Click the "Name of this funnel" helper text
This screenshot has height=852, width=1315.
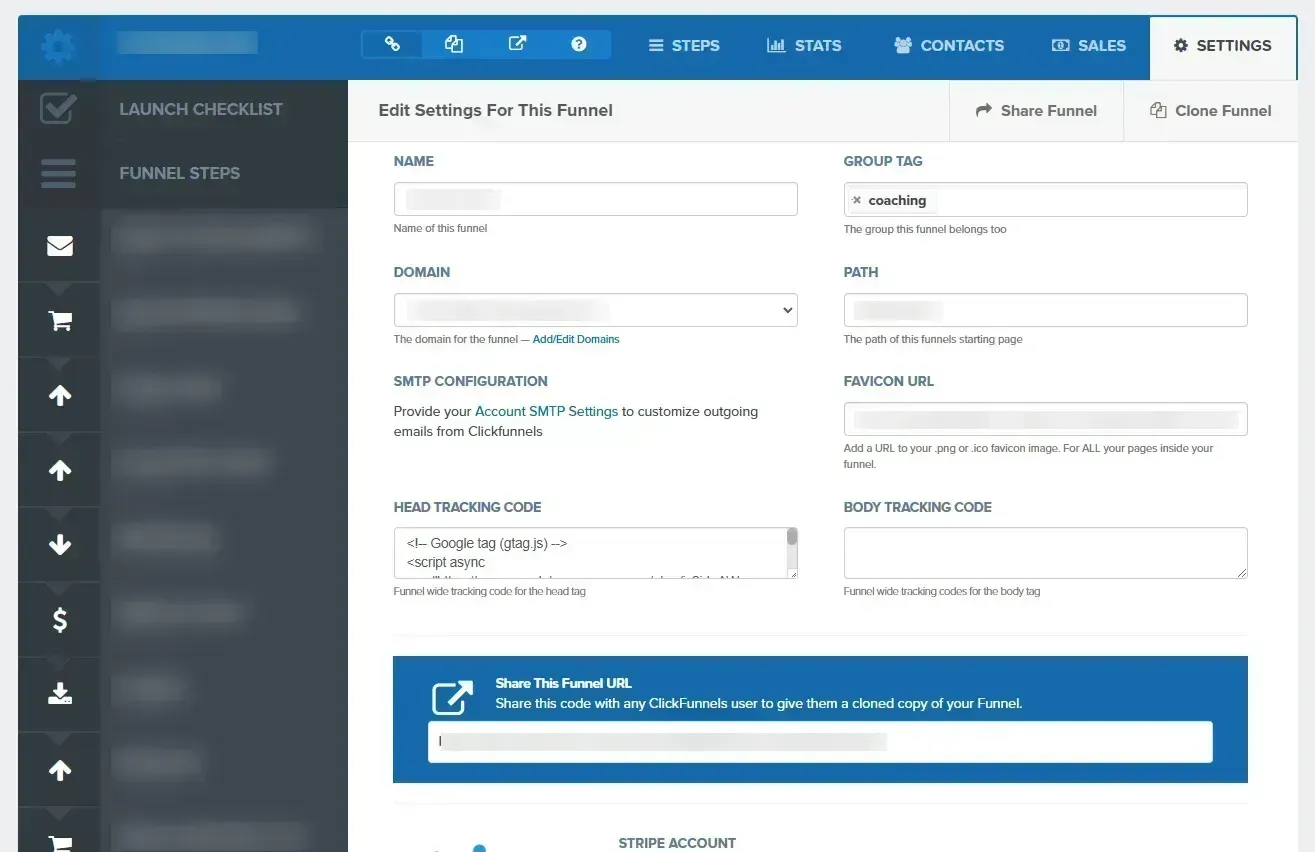[441, 228]
